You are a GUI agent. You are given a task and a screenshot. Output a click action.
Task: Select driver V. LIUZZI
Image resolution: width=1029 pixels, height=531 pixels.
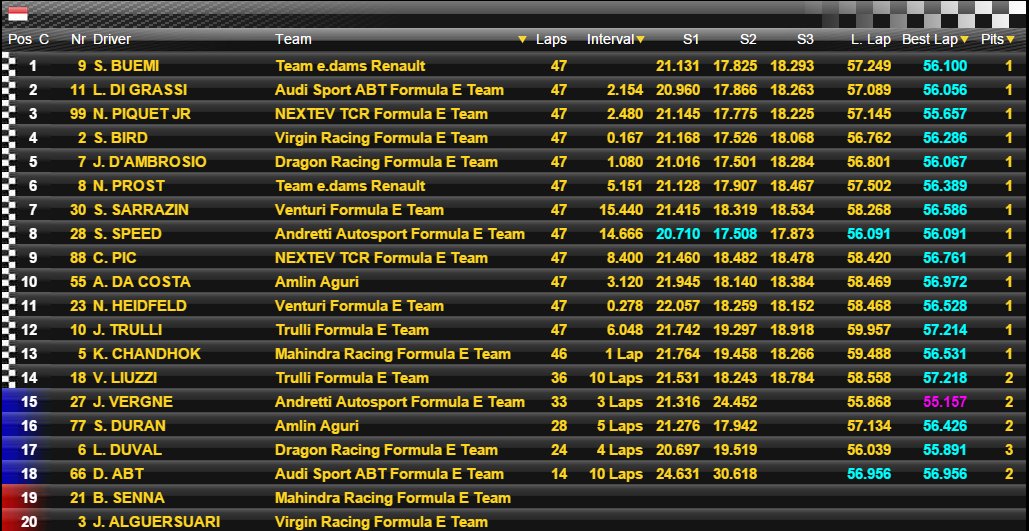(x=125, y=378)
